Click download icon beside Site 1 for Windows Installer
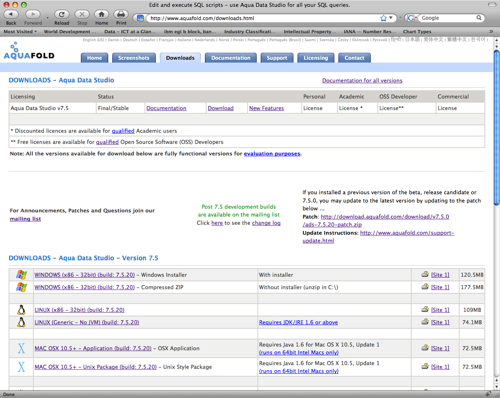The image size is (500, 398). (x=425, y=274)
